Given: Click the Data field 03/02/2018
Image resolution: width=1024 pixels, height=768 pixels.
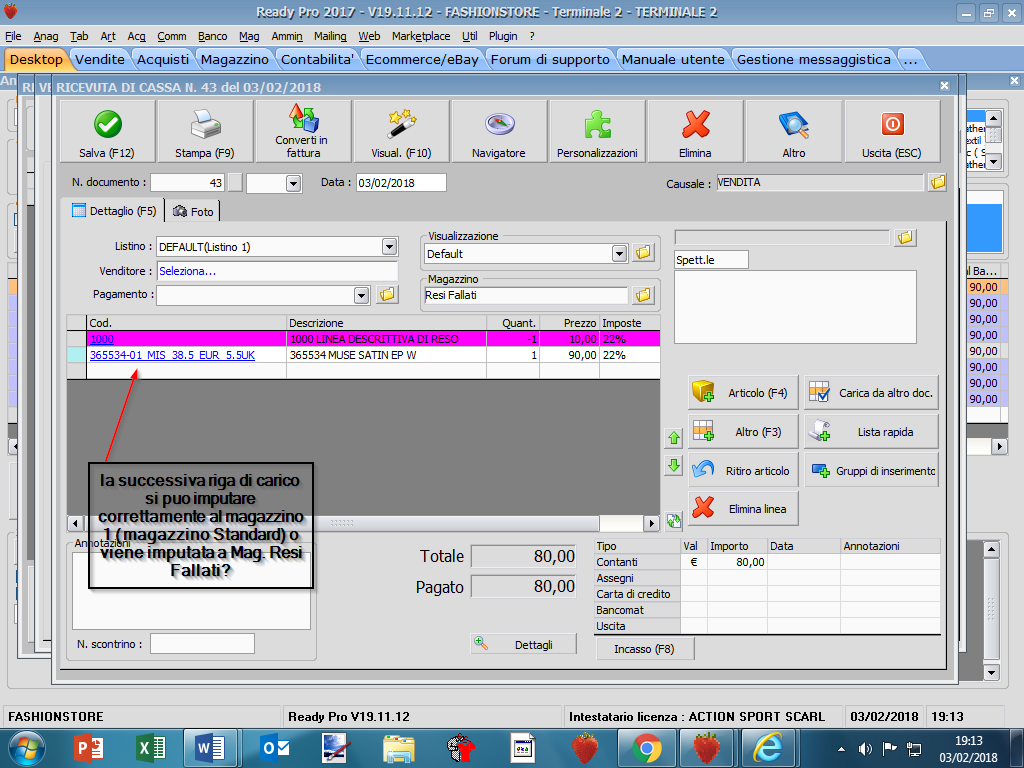Looking at the screenshot, I should [x=401, y=183].
